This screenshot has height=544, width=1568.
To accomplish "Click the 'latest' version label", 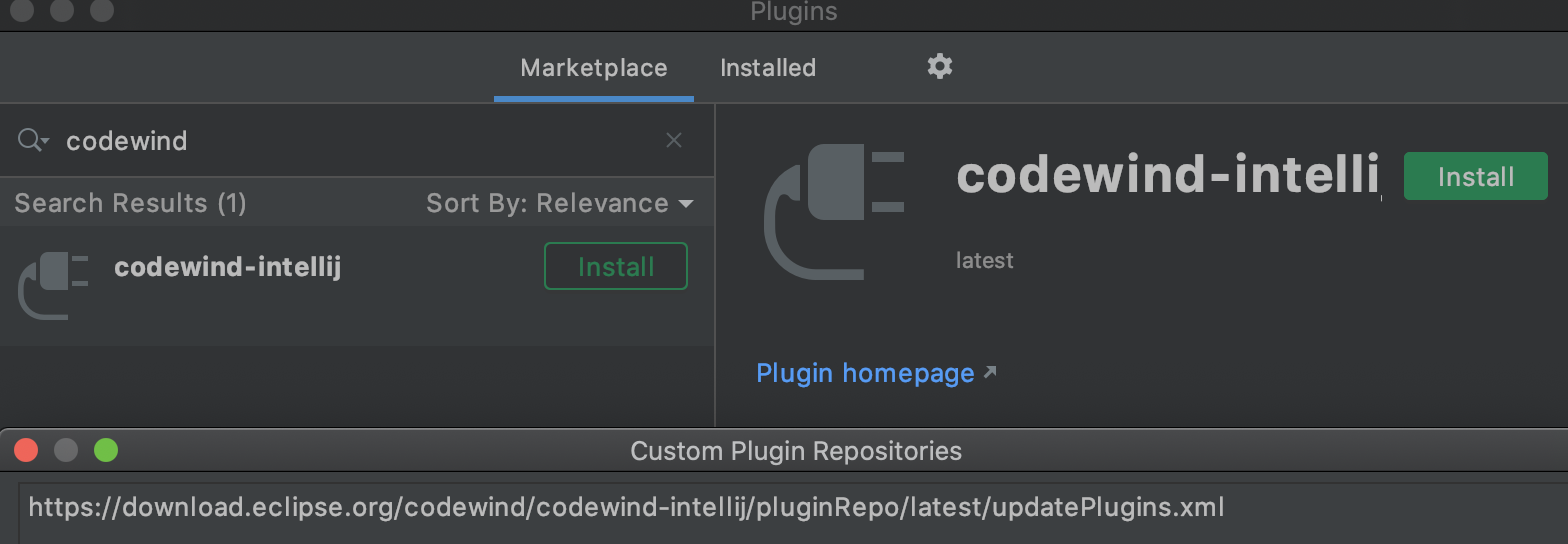I will (984, 260).
